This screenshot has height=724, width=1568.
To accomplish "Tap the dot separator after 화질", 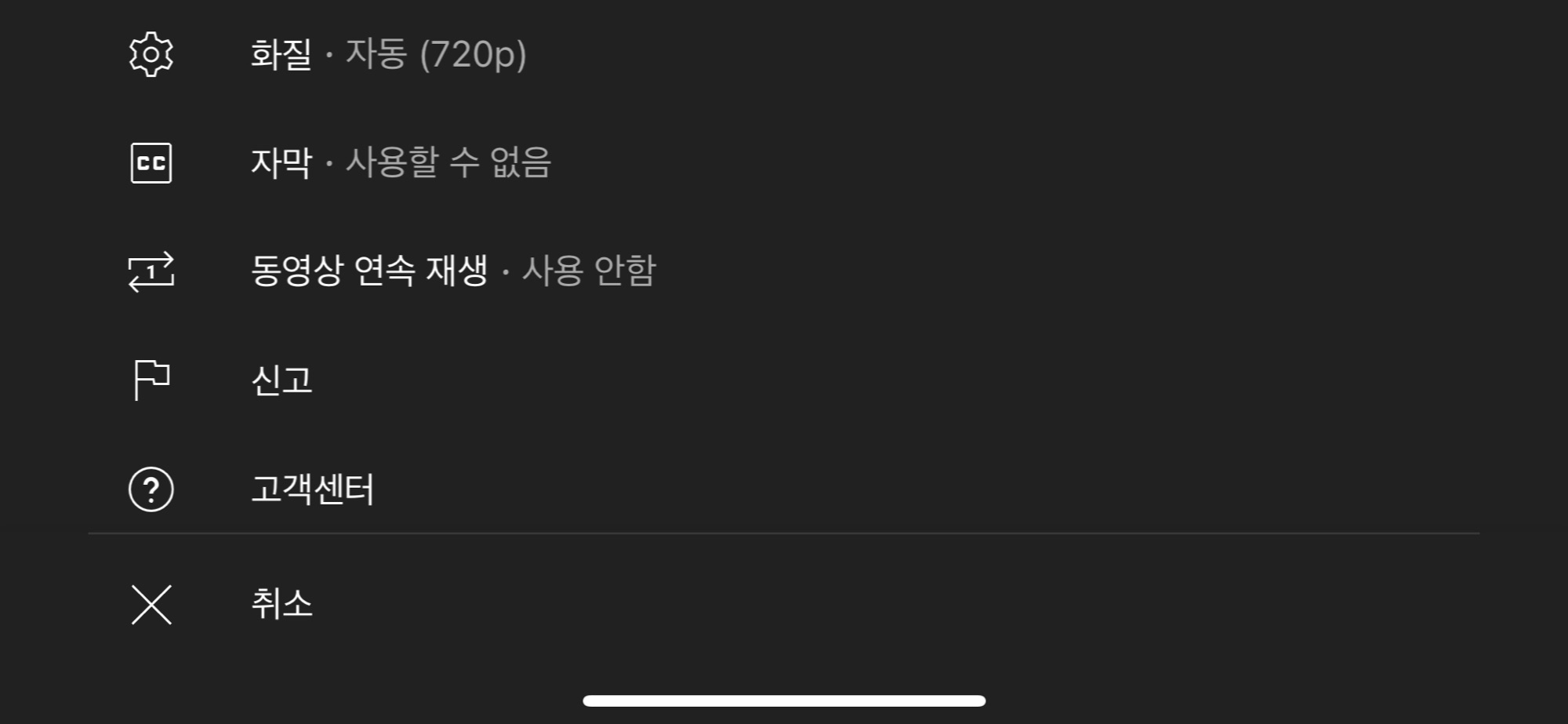I will [329, 55].
